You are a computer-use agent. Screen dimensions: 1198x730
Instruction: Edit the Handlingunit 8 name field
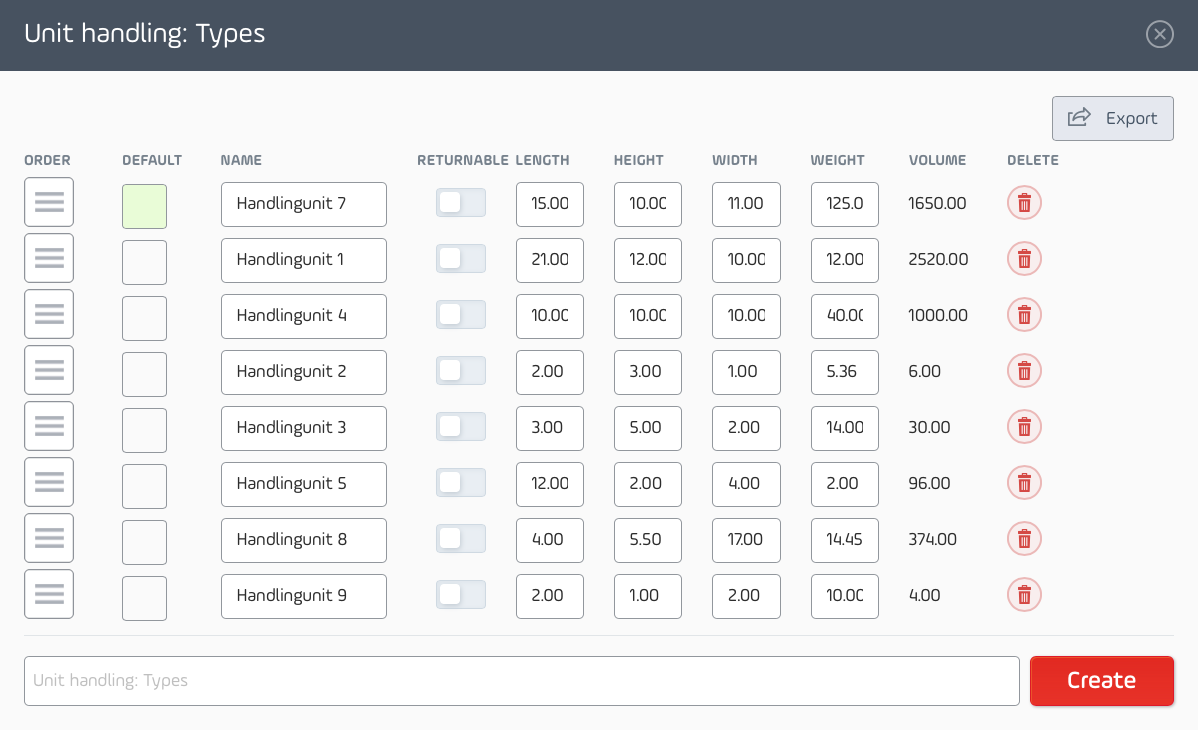click(x=304, y=540)
